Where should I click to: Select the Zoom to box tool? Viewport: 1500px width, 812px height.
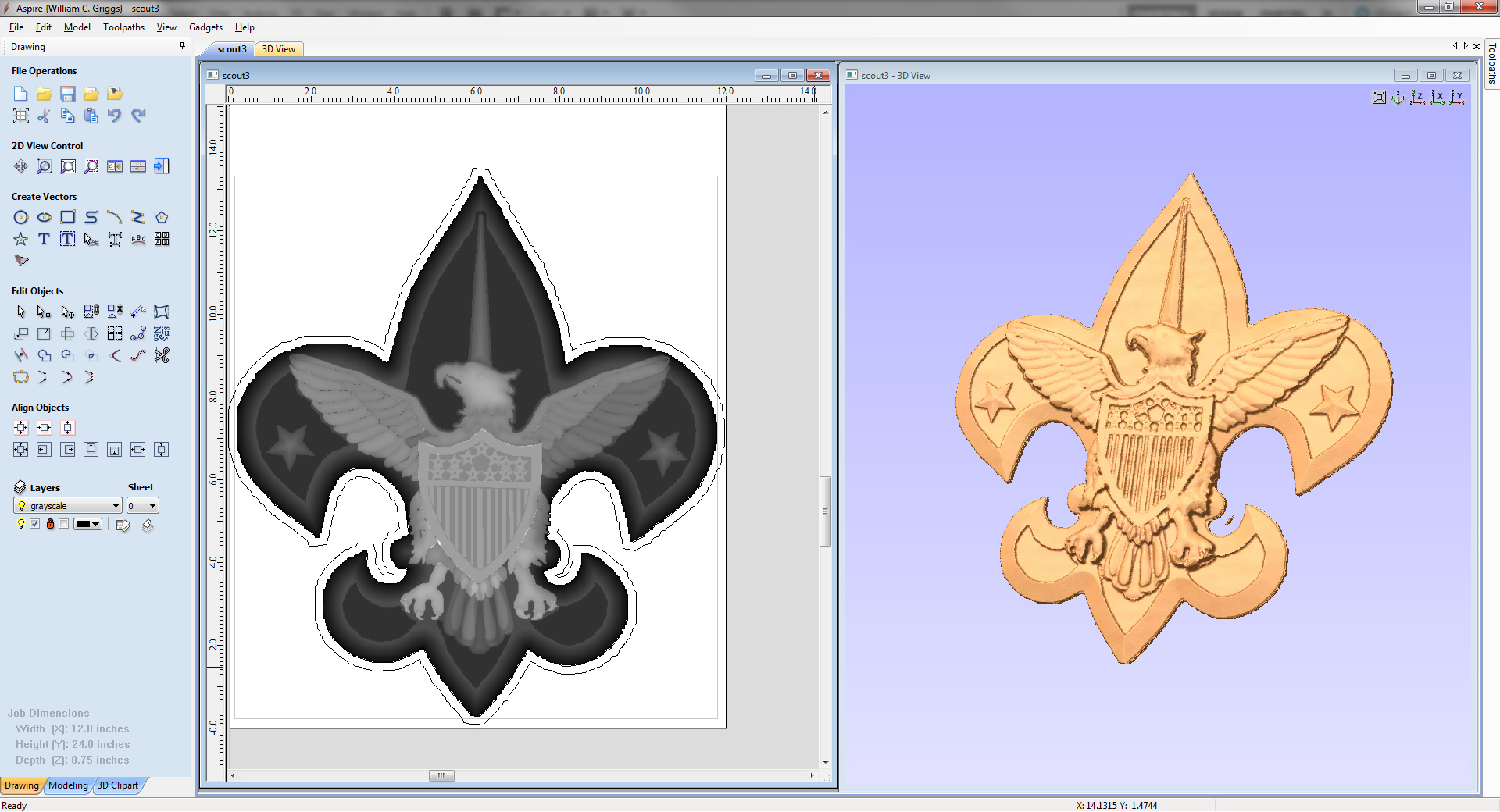pyautogui.click(x=45, y=166)
